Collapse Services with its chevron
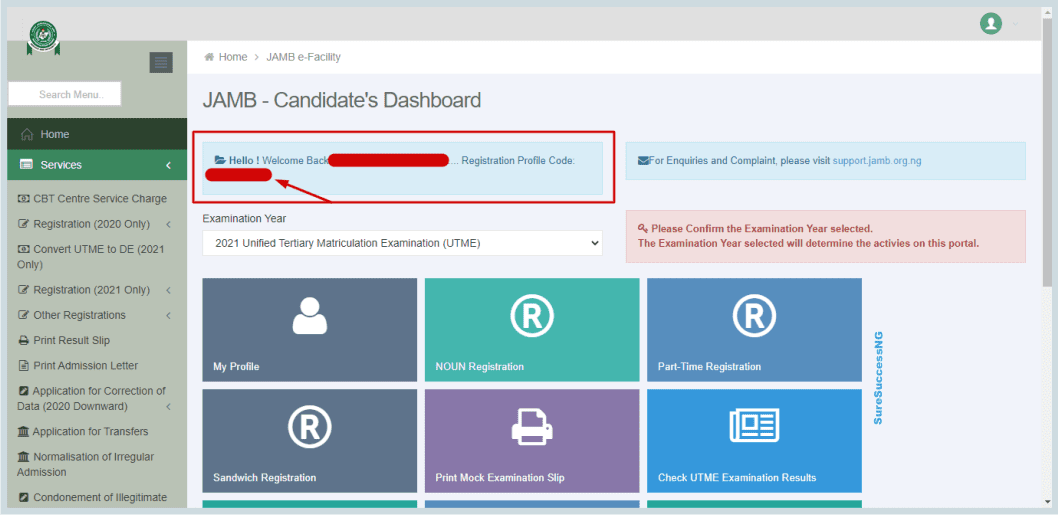The height and width of the screenshot is (515, 1058). [x=168, y=165]
